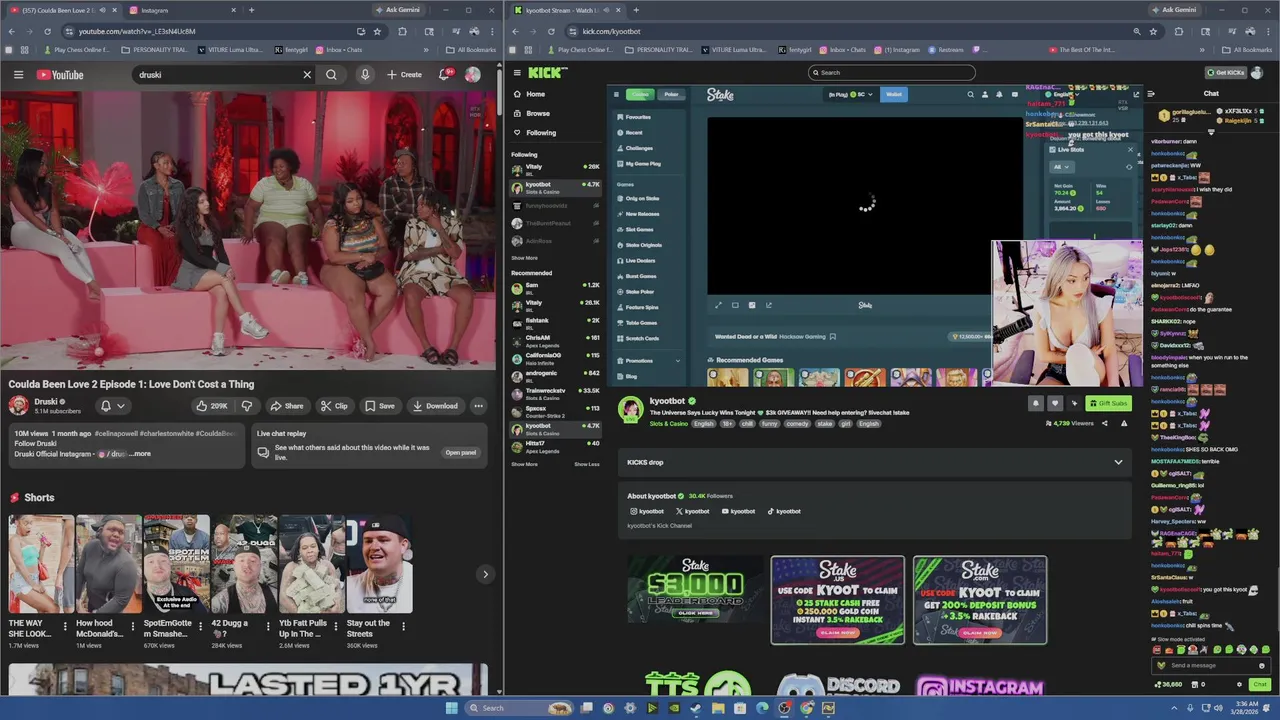
Task: Open system tray hidden icons chevron
Action: (x=1174, y=708)
